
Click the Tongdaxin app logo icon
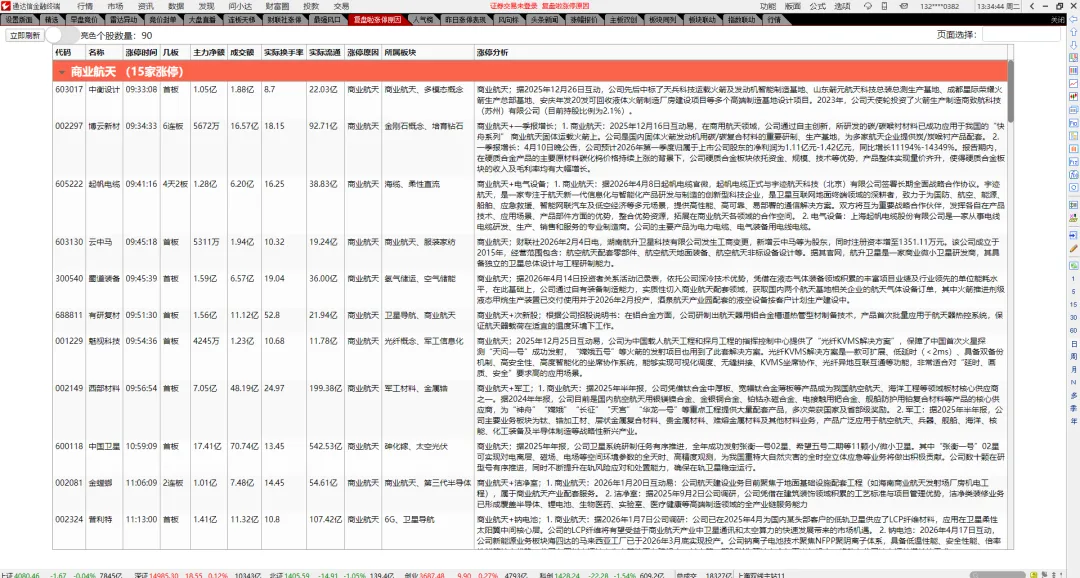click(x=6, y=6)
